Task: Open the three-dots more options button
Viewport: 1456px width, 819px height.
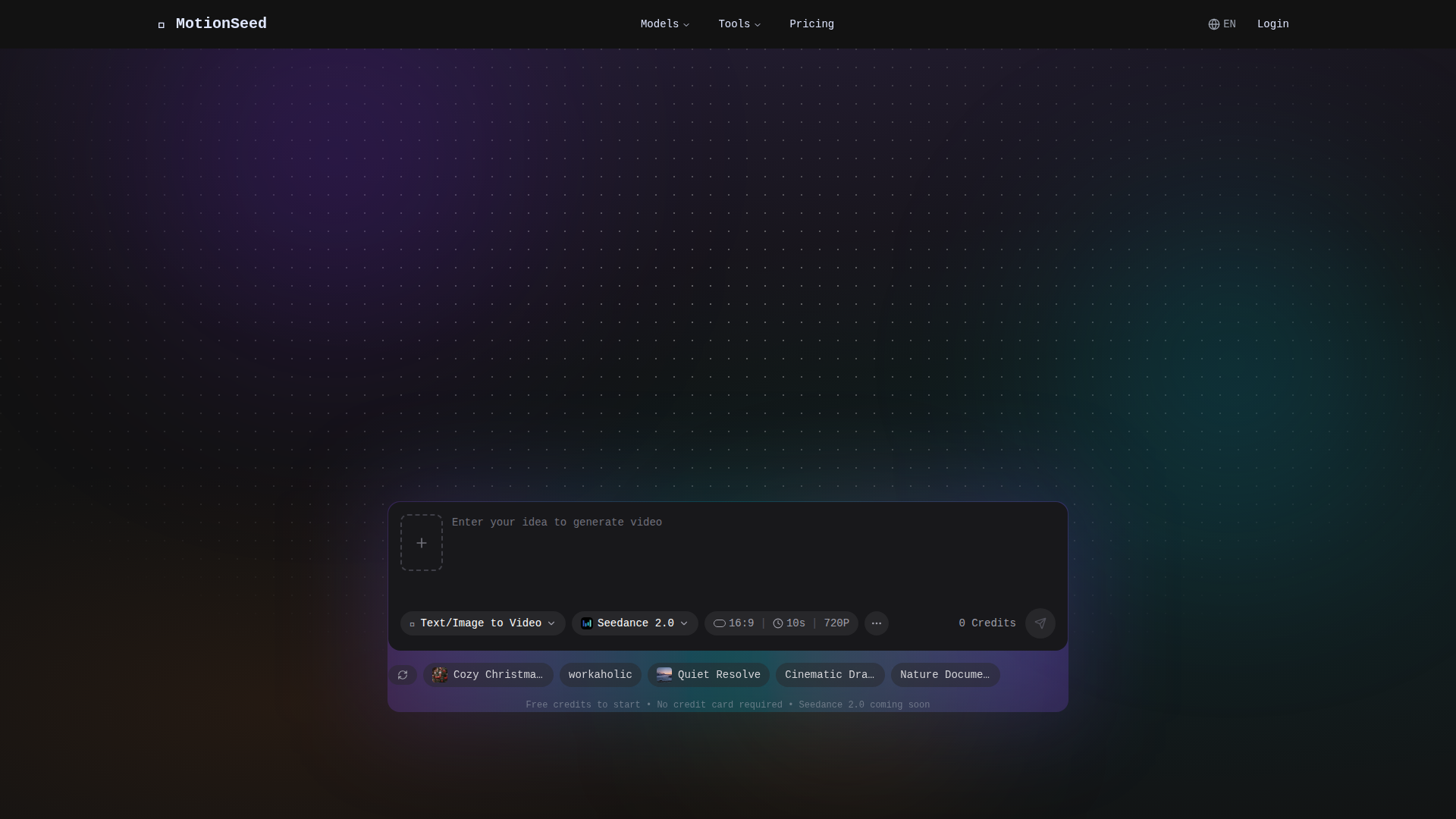Action: pyautogui.click(x=877, y=623)
